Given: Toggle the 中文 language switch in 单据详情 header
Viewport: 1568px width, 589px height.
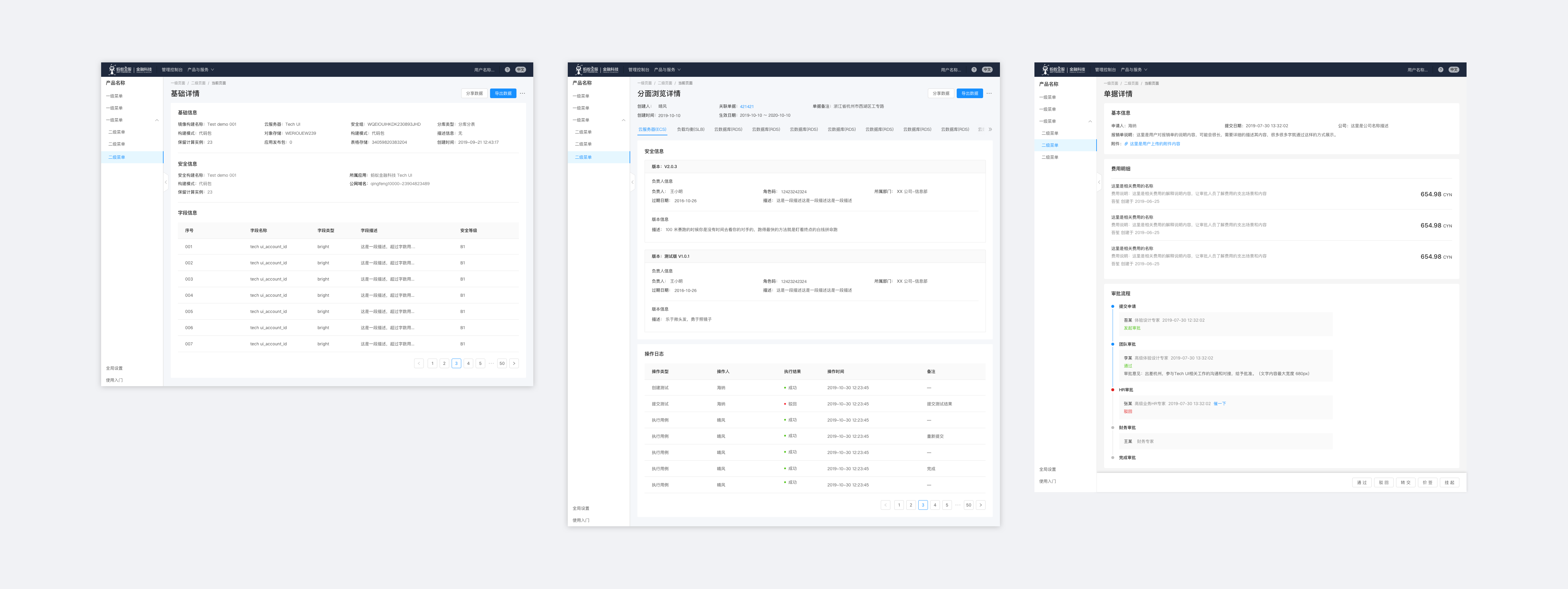Looking at the screenshot, I should click(x=1454, y=70).
